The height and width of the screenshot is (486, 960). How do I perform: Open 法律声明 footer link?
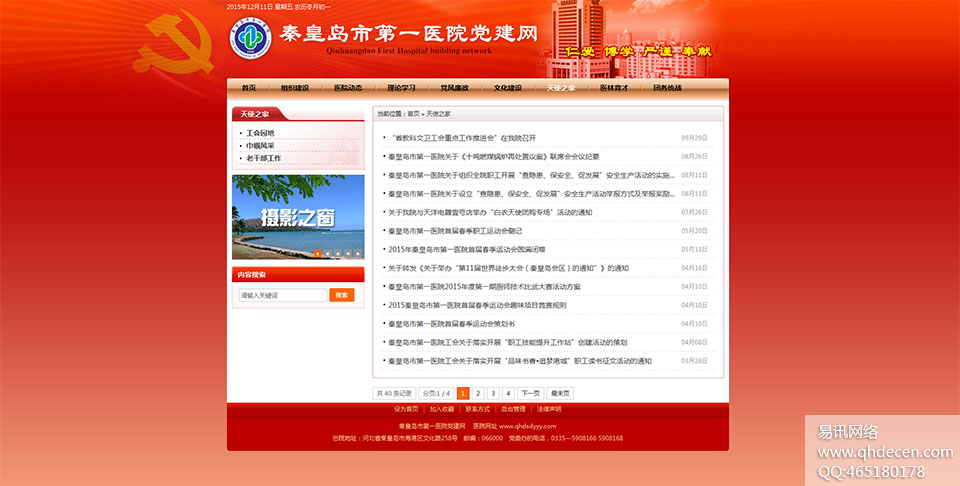549,409
